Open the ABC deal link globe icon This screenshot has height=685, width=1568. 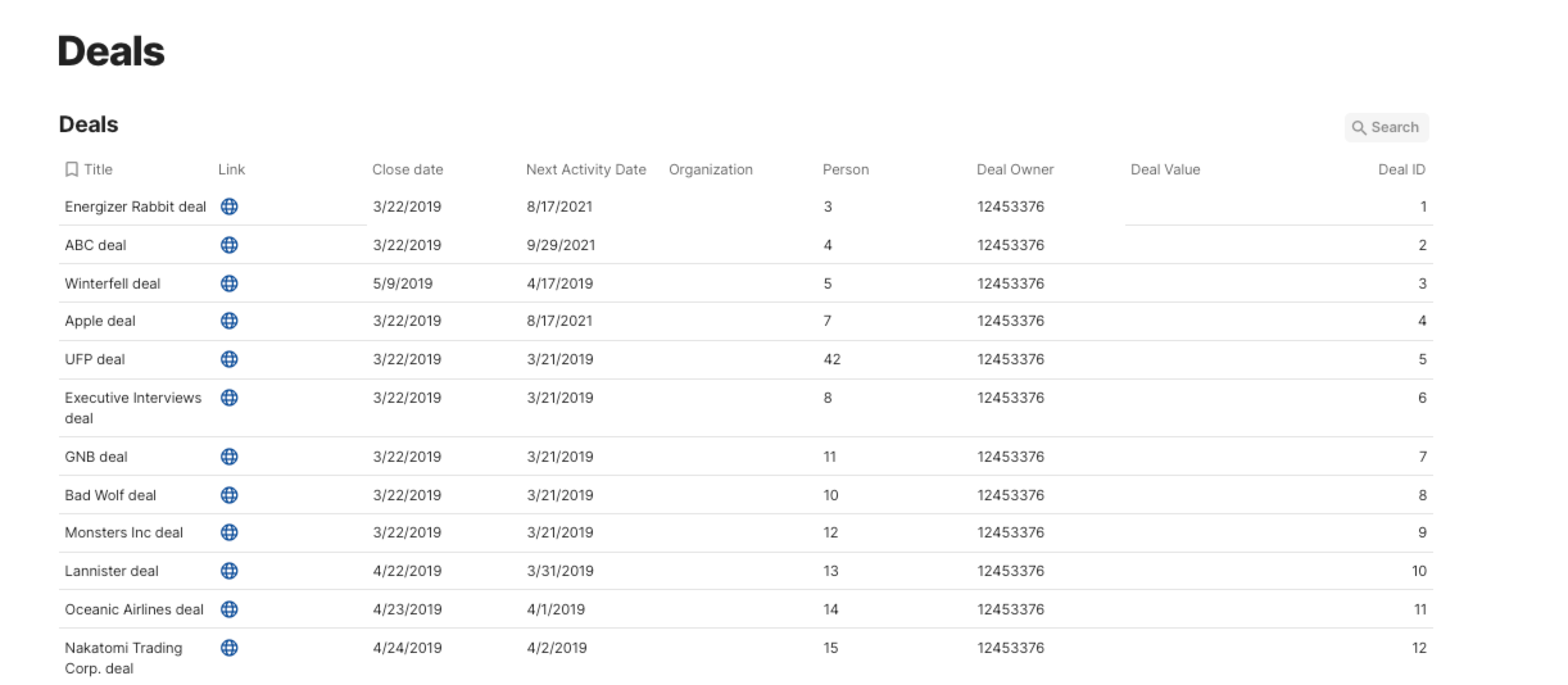pyautogui.click(x=229, y=245)
